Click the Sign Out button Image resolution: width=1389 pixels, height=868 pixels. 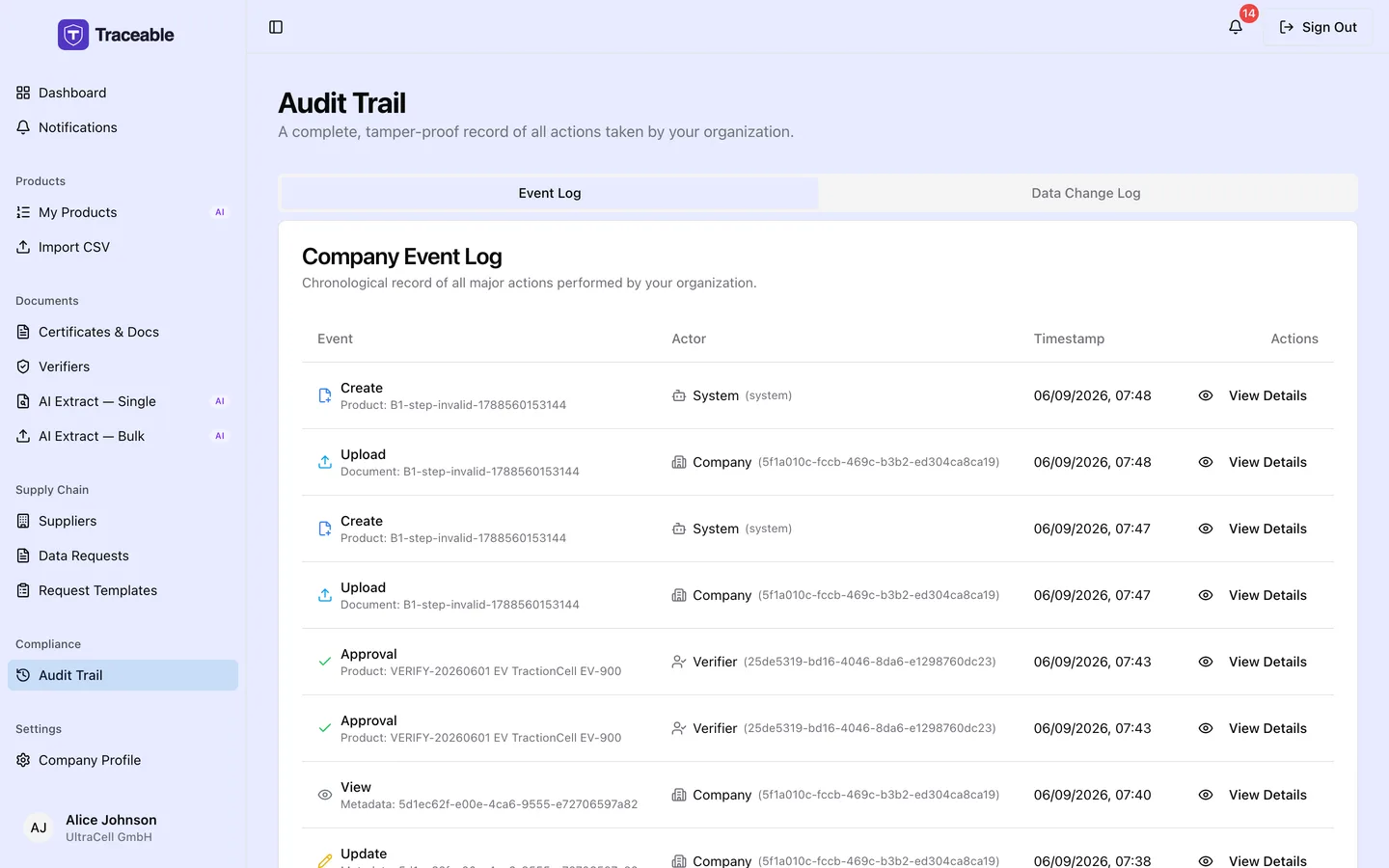click(x=1318, y=27)
